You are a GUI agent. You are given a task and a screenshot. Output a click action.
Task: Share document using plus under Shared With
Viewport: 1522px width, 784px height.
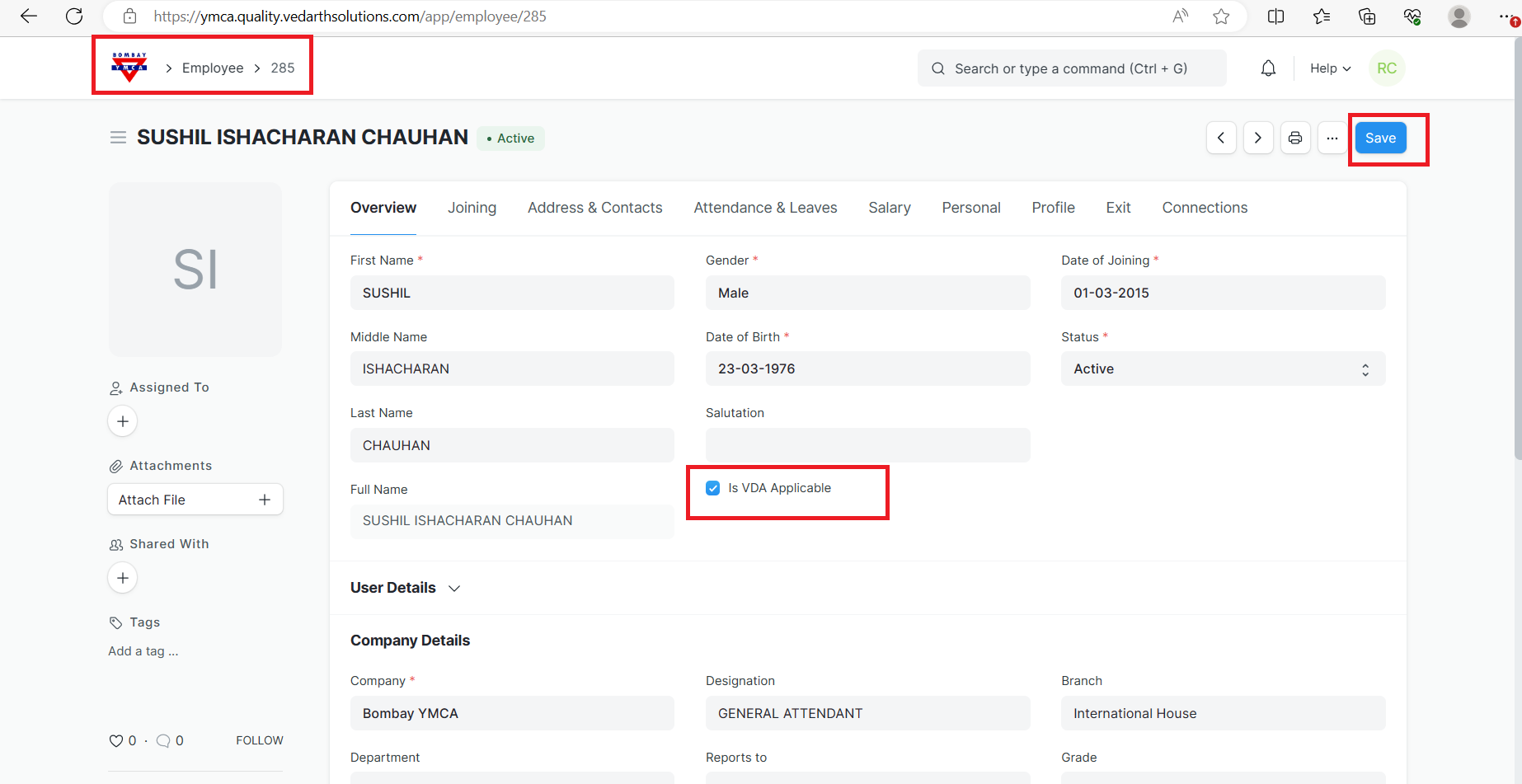[123, 578]
